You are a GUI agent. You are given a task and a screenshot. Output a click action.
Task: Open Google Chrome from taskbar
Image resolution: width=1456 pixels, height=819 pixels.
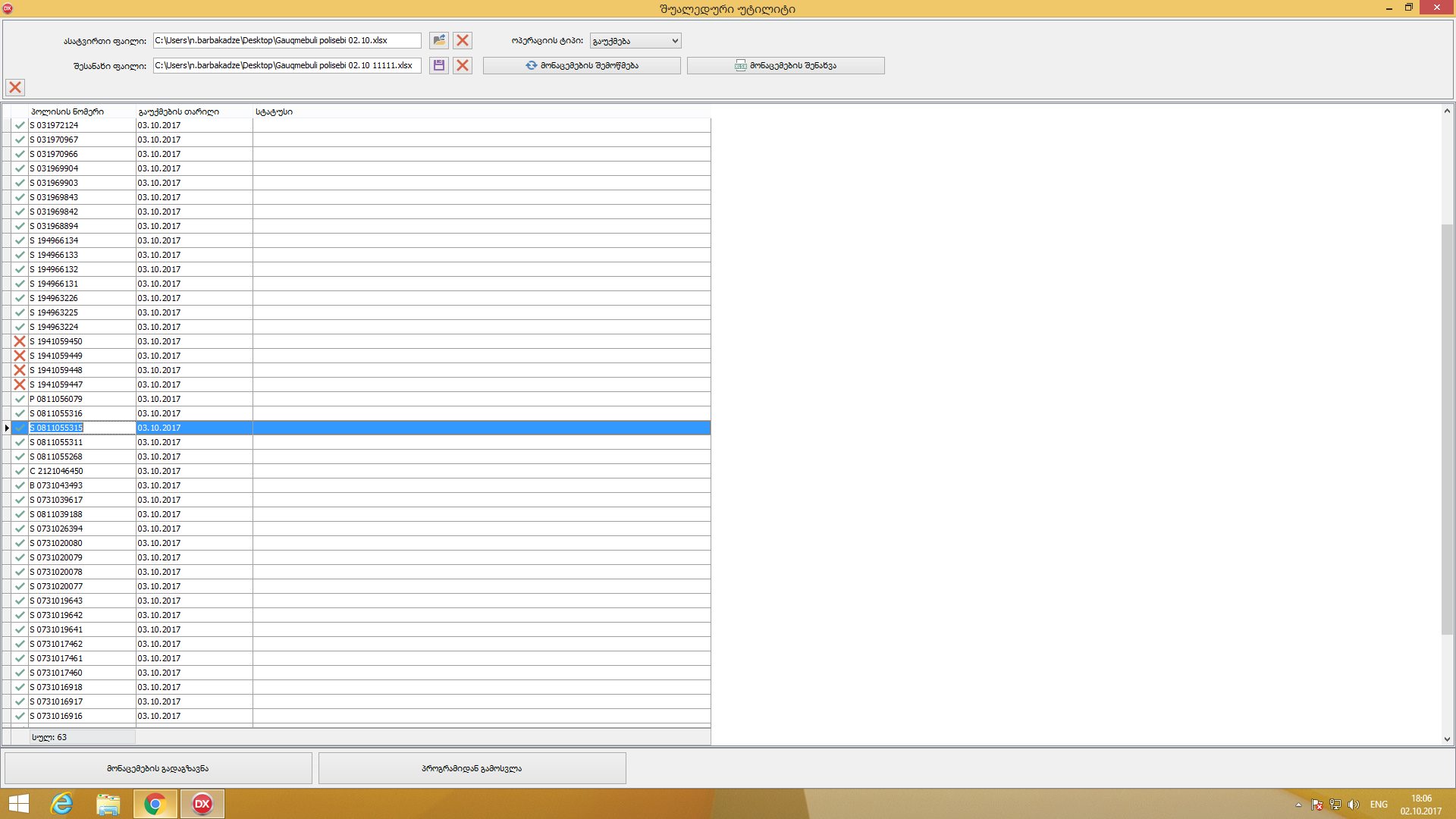(155, 804)
